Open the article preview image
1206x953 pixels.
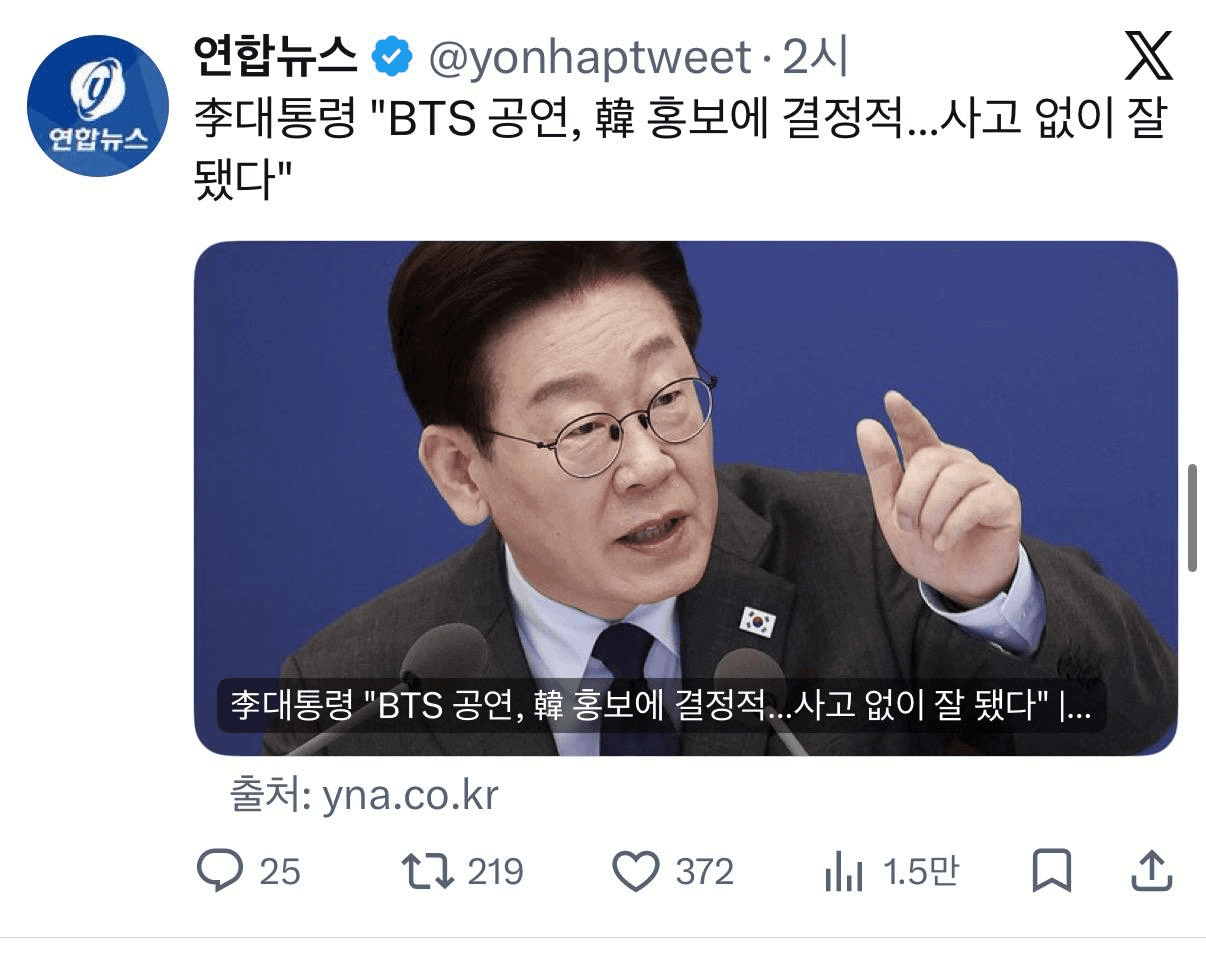(685, 498)
